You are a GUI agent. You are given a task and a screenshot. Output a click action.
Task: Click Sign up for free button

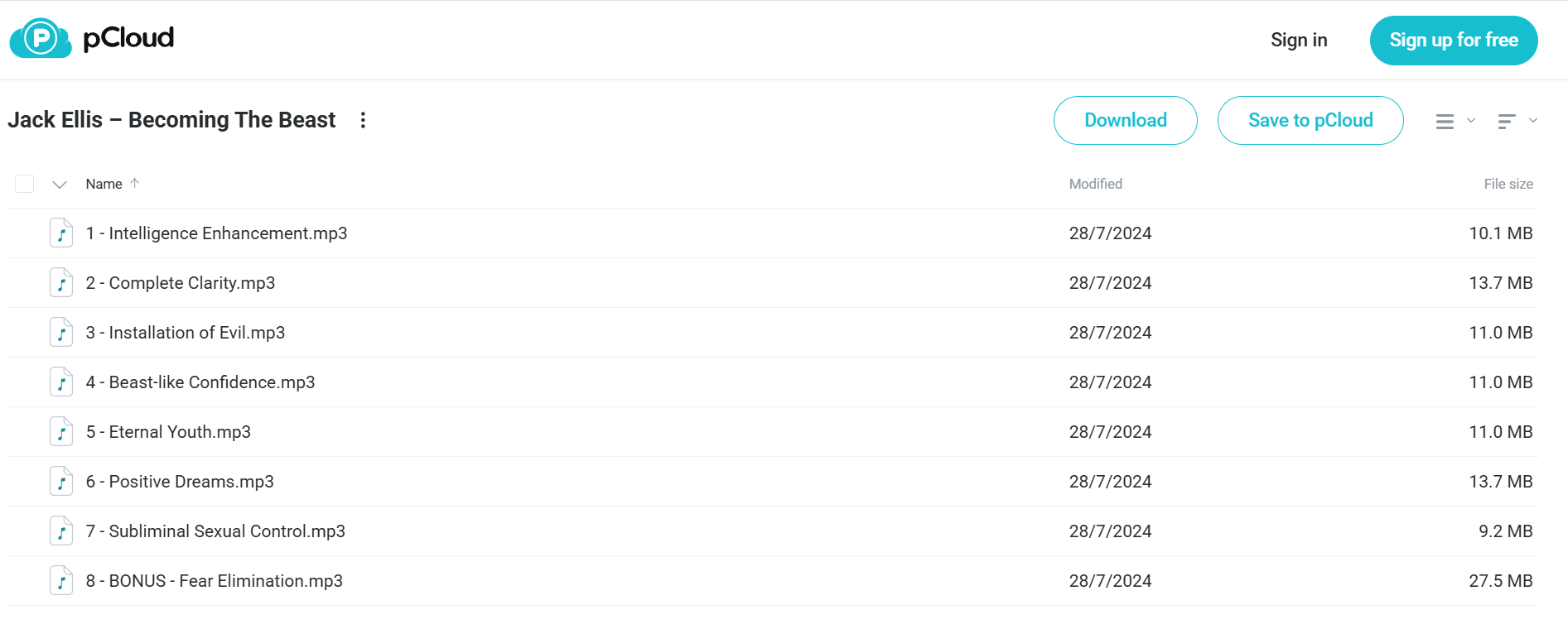(1454, 41)
